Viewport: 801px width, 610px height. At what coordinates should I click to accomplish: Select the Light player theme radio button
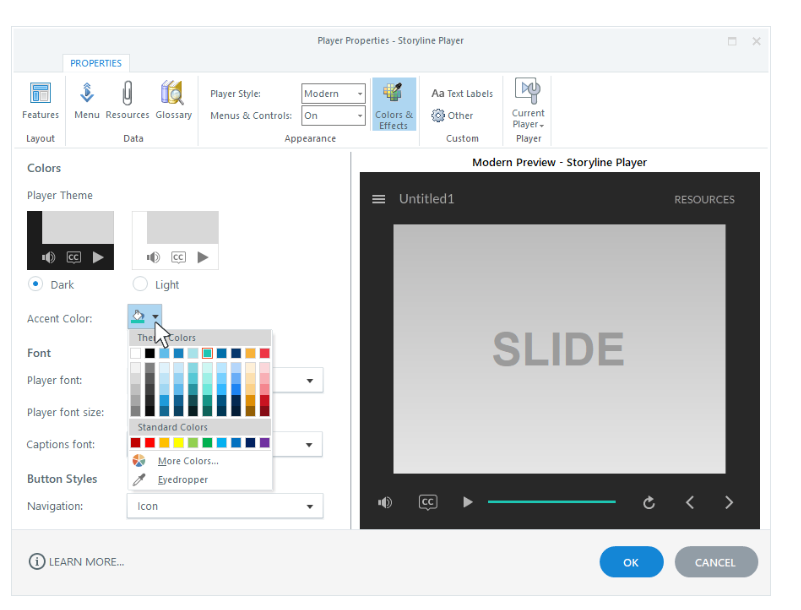pos(140,284)
